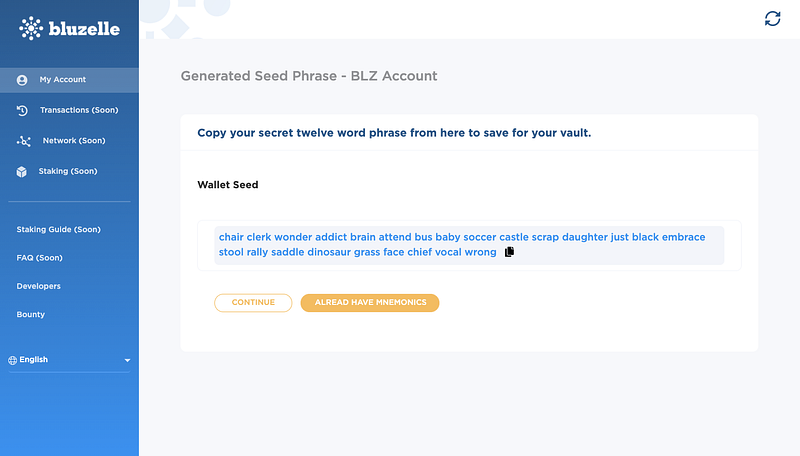Select Network (Soon) menu item
The height and width of the screenshot is (456, 800).
pyautogui.click(x=74, y=141)
